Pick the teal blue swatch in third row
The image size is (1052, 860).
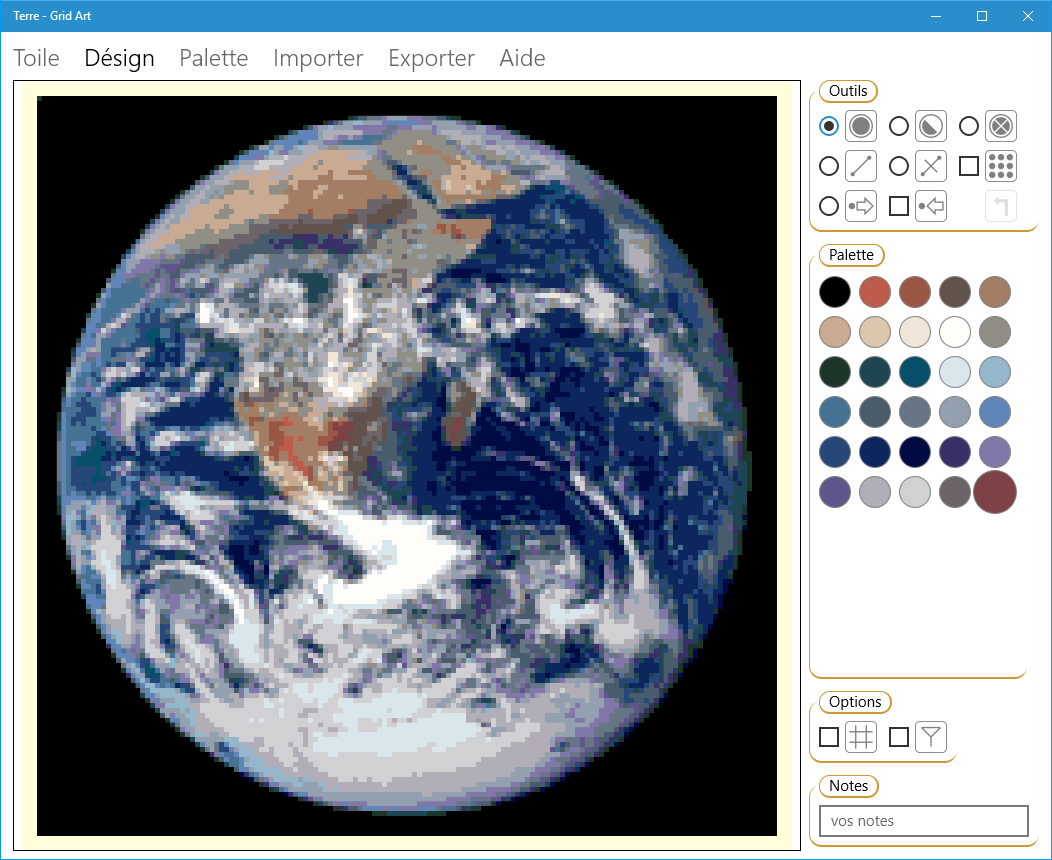click(x=914, y=372)
